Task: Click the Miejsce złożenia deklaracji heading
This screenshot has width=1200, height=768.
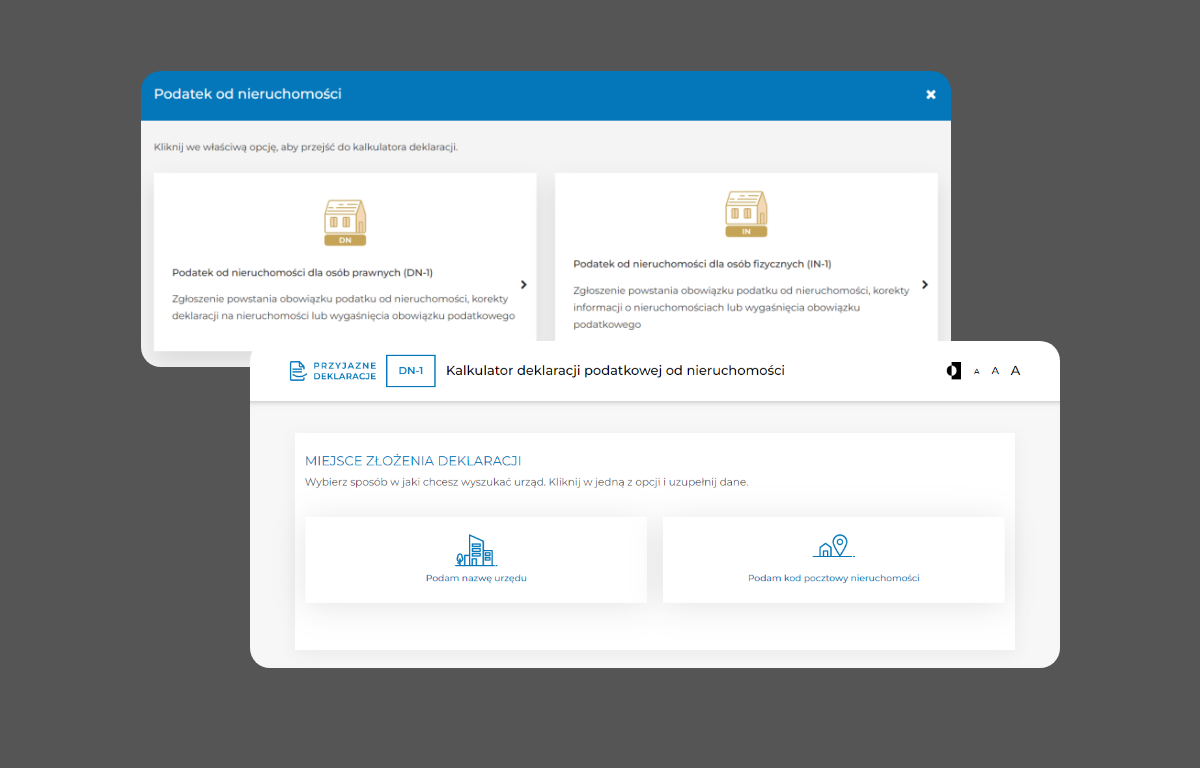Action: coord(413,461)
